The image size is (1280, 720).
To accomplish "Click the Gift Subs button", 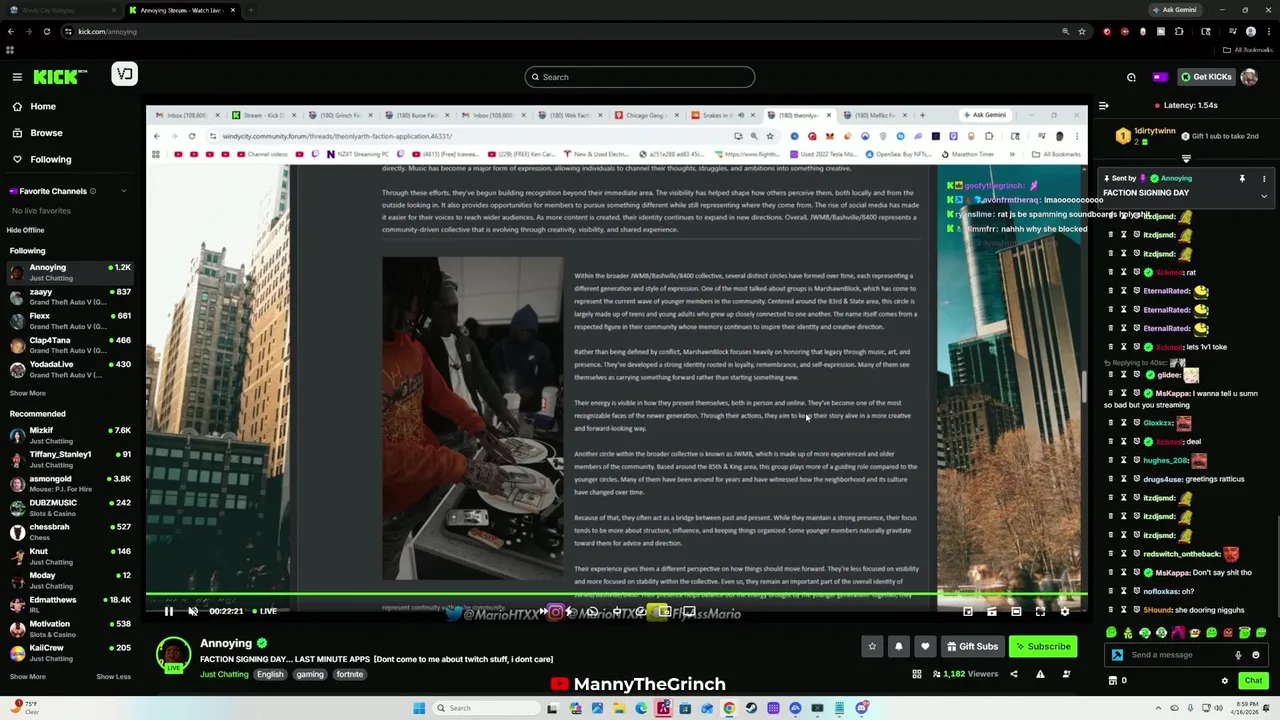I will tap(972, 646).
